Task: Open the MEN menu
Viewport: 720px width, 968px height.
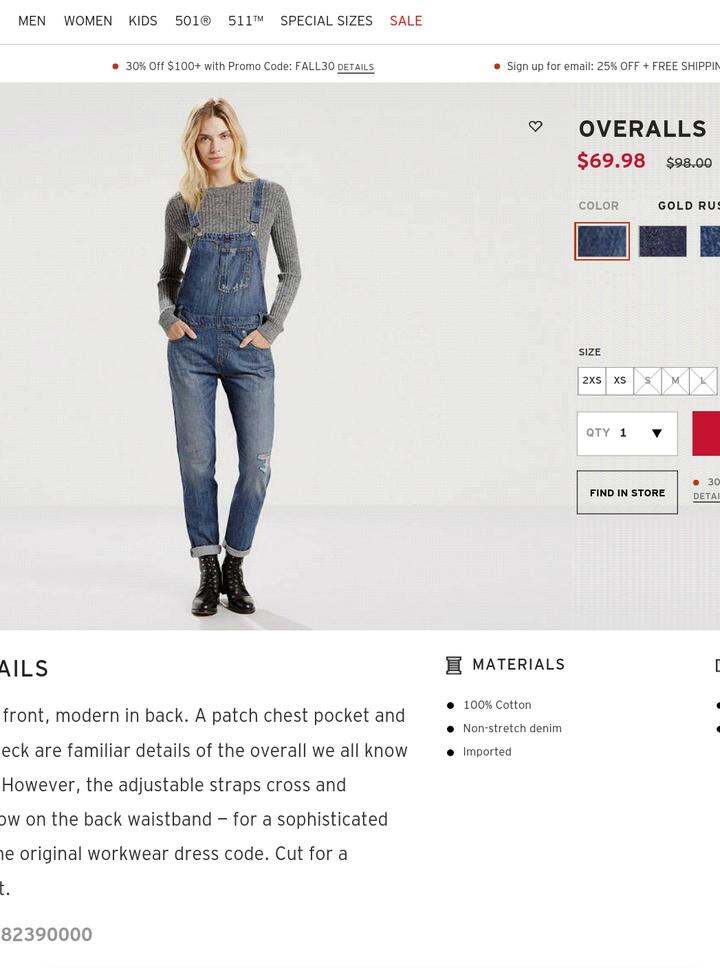Action: 32,21
